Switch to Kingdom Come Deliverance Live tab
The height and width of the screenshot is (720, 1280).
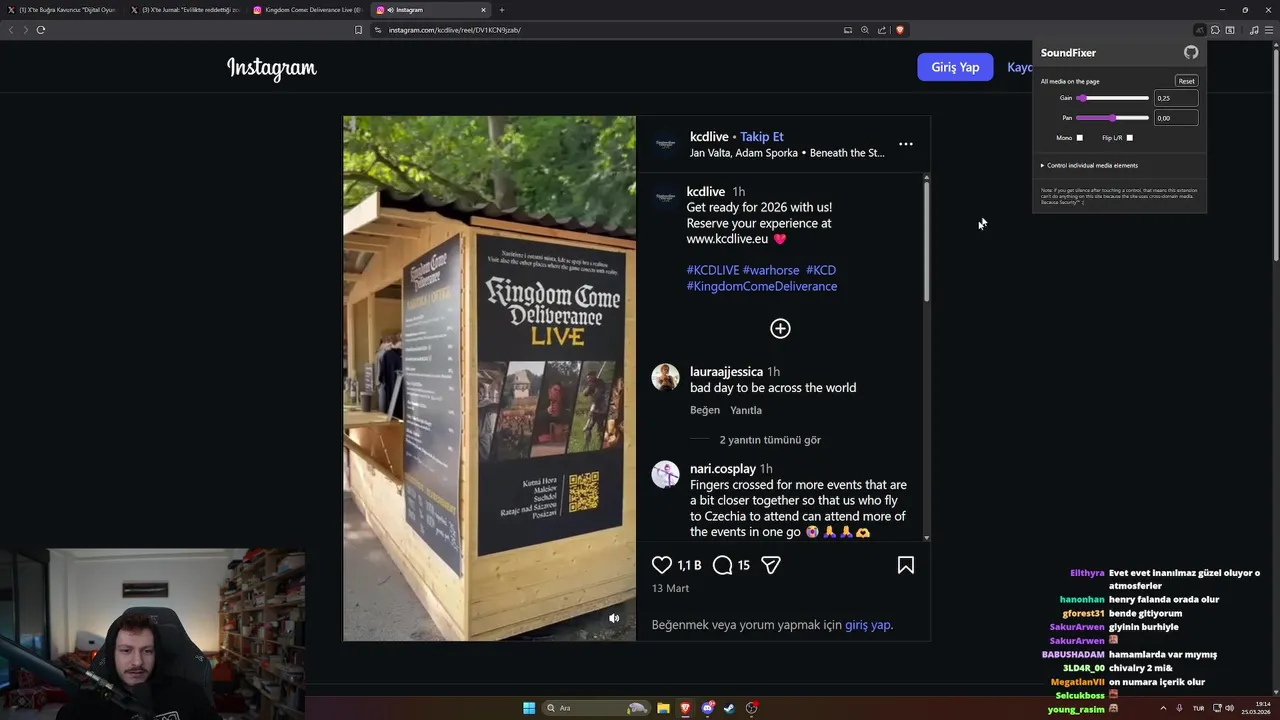point(308,10)
